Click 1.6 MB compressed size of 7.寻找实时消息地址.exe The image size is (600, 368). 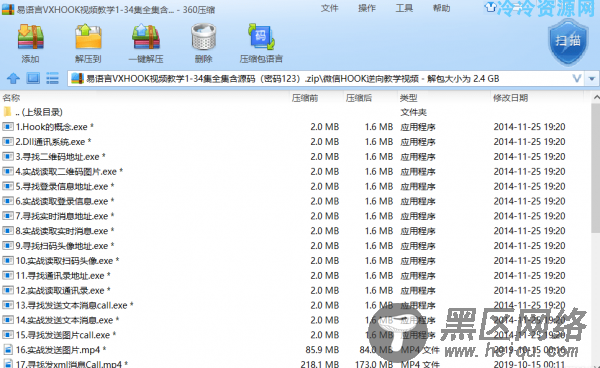pos(379,216)
